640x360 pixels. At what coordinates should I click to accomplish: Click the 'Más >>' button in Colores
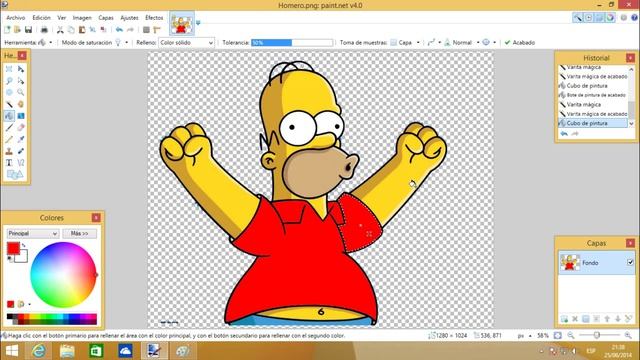coord(80,233)
